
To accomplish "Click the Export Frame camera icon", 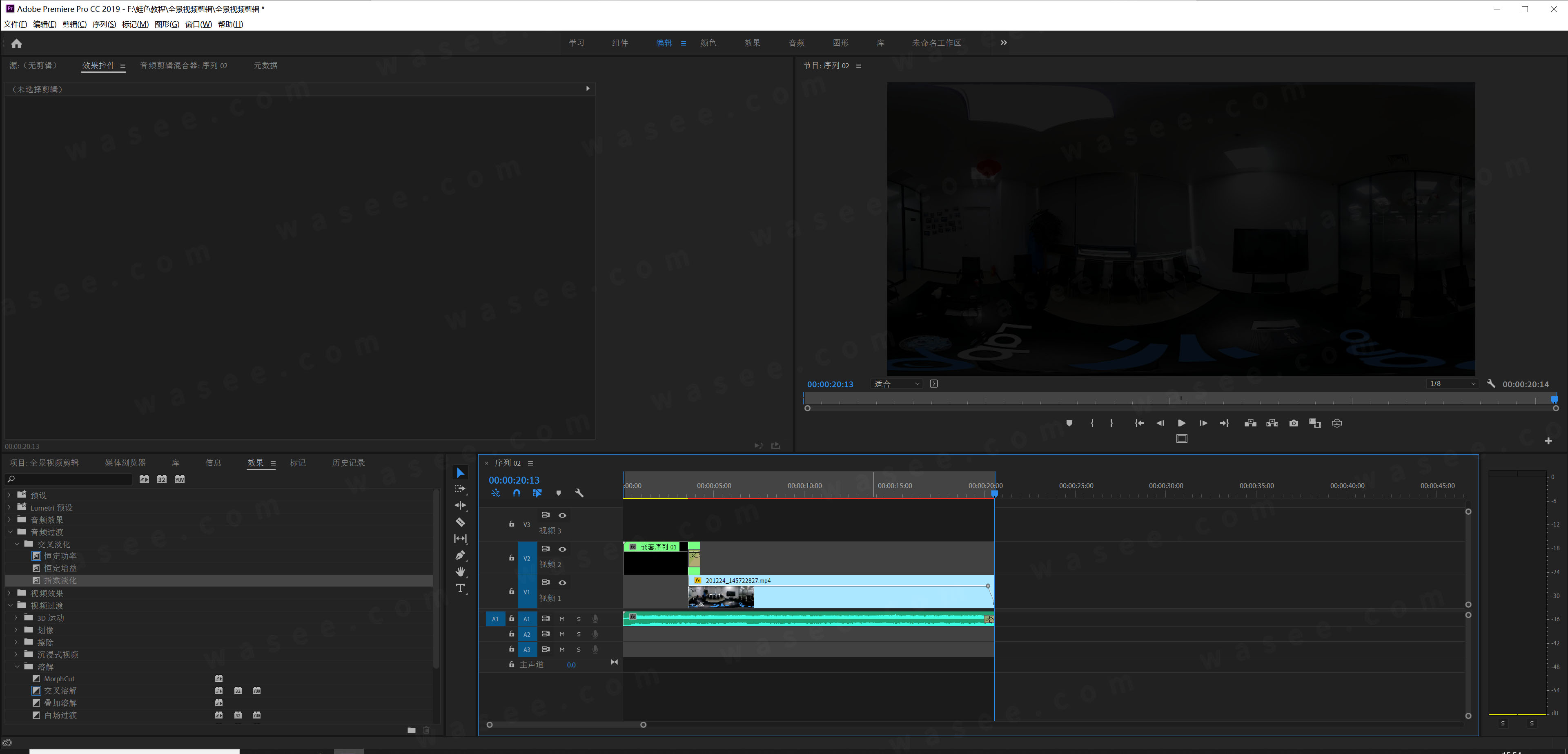I will tap(1294, 423).
